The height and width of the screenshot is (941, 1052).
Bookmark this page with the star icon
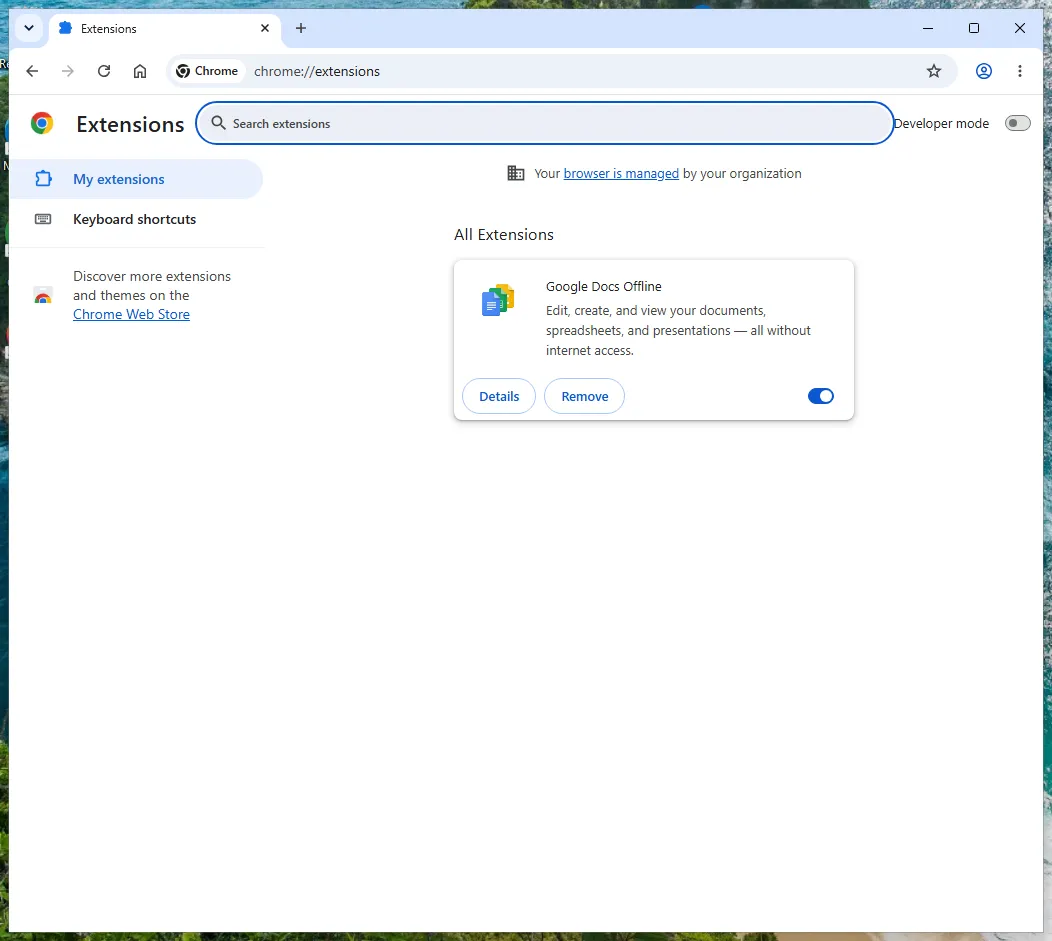pyautogui.click(x=934, y=71)
